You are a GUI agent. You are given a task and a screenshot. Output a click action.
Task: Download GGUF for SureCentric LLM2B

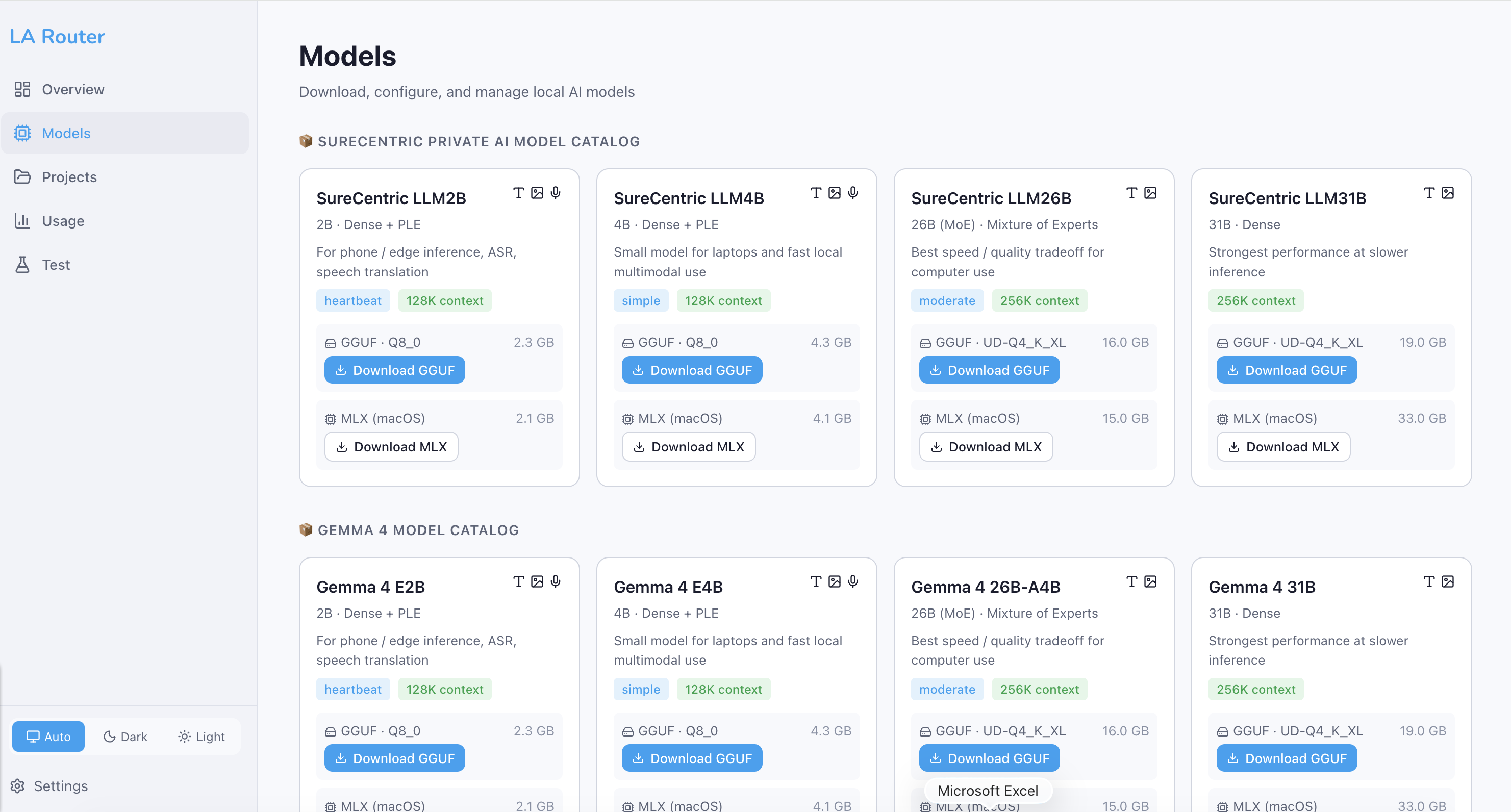[395, 370]
